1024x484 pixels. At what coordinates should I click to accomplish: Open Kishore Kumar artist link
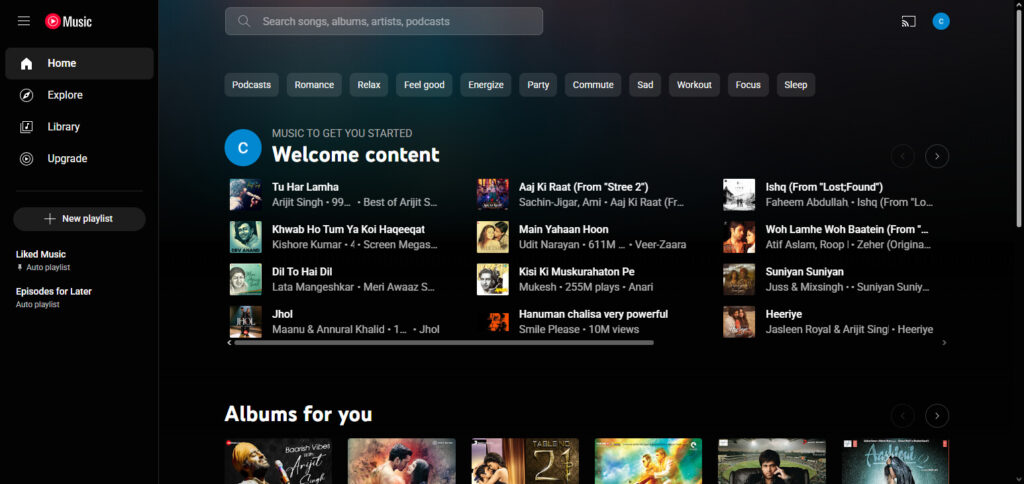[x=306, y=245]
